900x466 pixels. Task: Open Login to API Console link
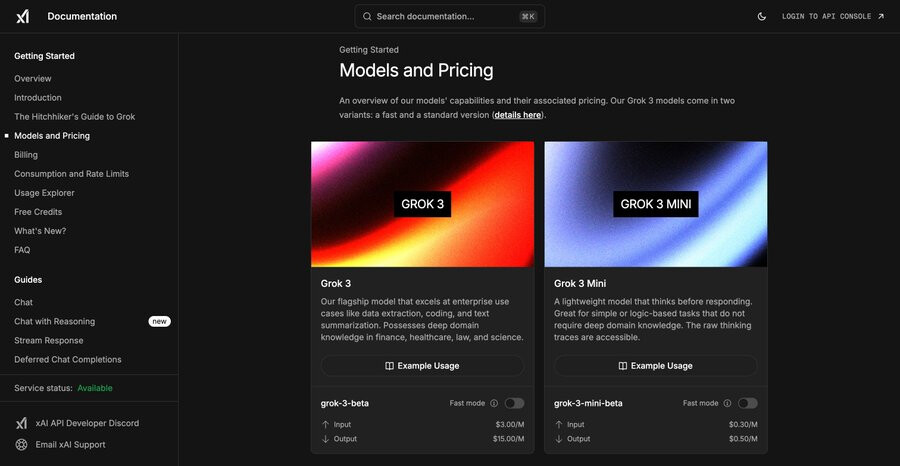click(x=833, y=17)
